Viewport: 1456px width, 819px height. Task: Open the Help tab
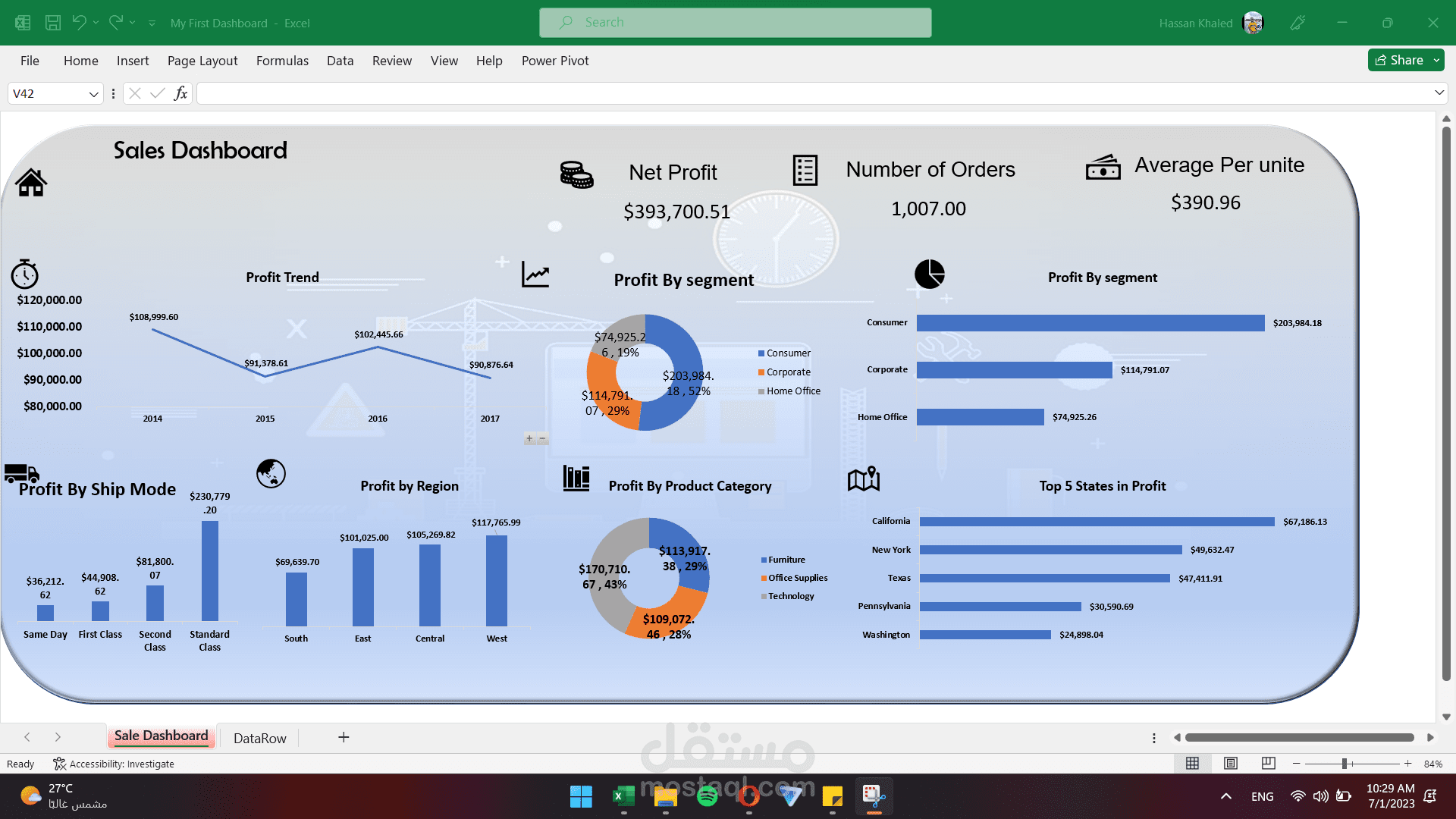click(x=489, y=61)
